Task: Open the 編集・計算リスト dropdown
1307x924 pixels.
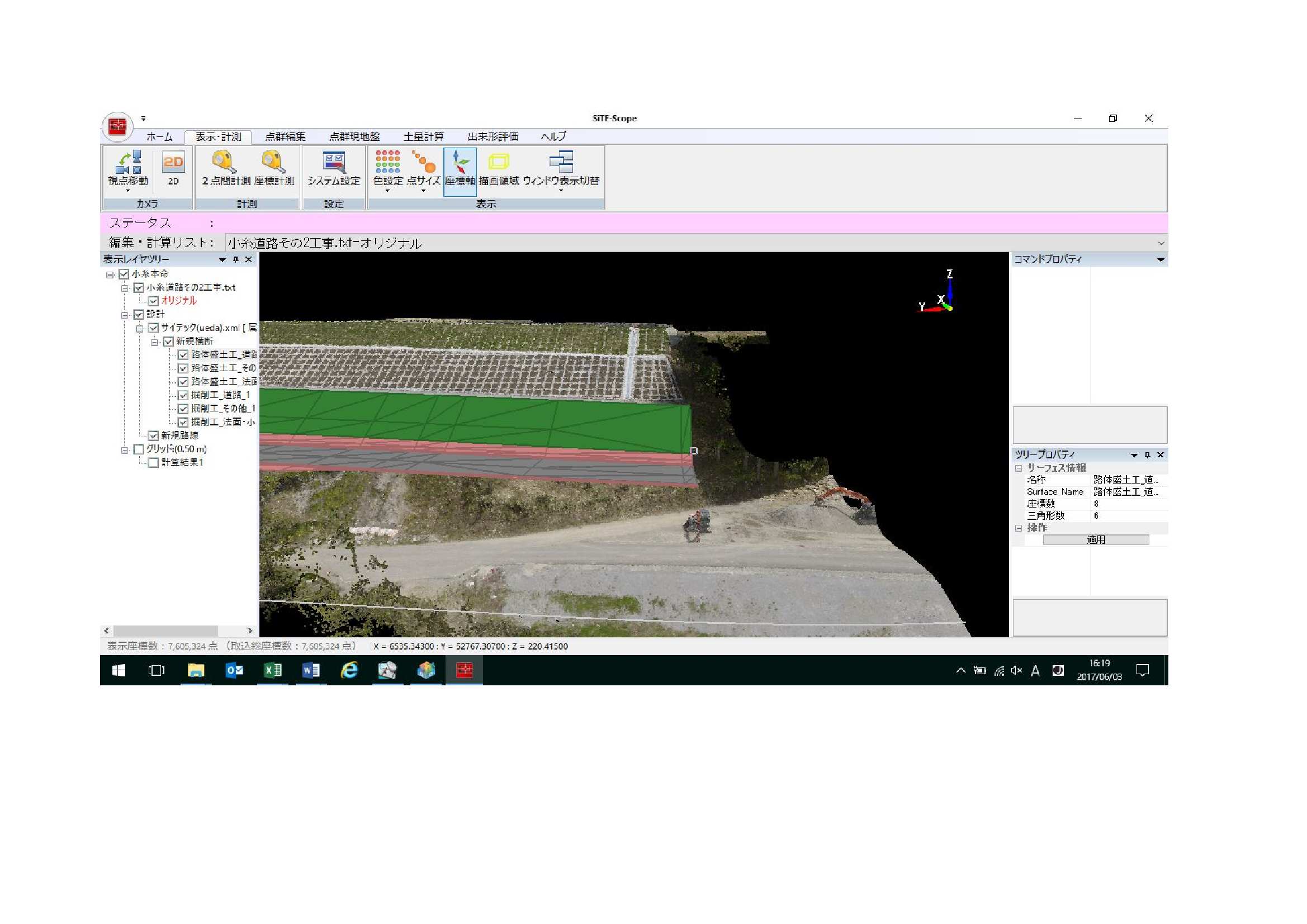Action: pyautogui.click(x=1160, y=243)
